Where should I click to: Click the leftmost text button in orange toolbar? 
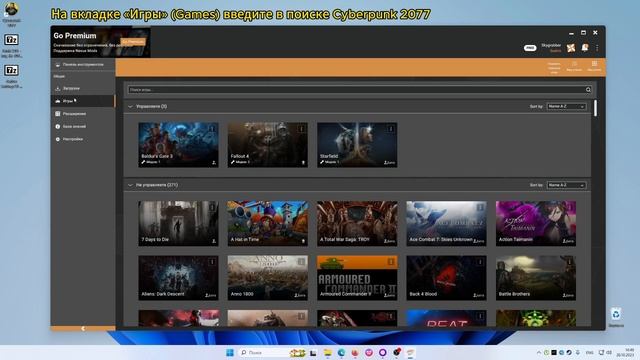554,68
